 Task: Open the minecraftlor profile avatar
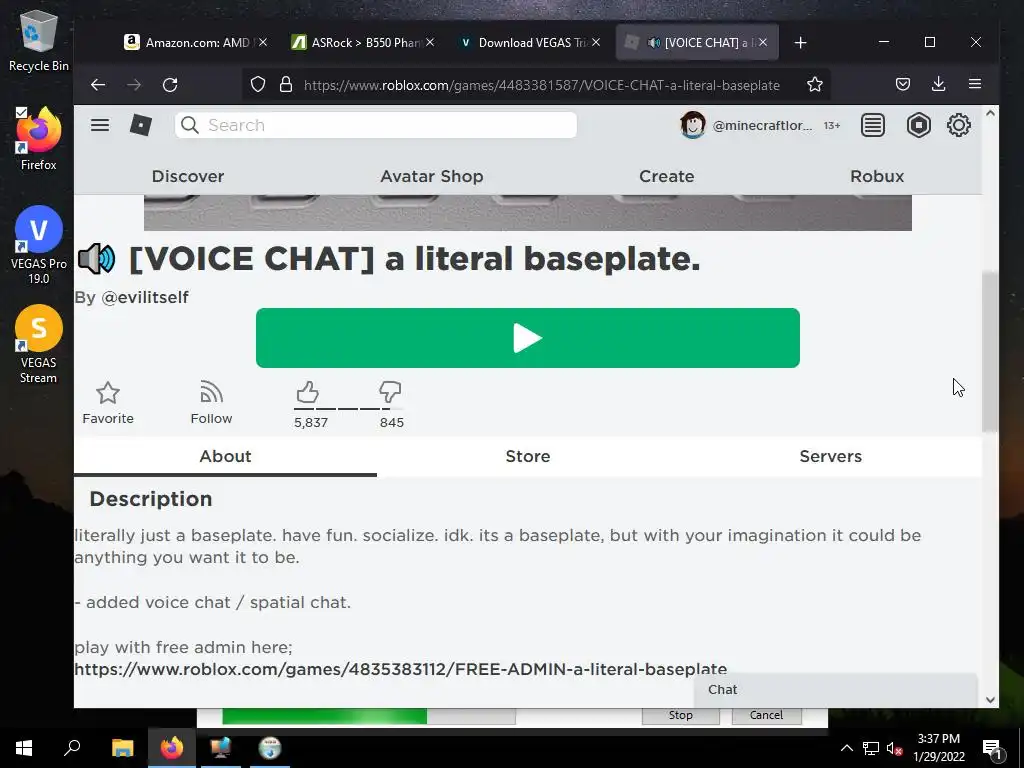[692, 125]
